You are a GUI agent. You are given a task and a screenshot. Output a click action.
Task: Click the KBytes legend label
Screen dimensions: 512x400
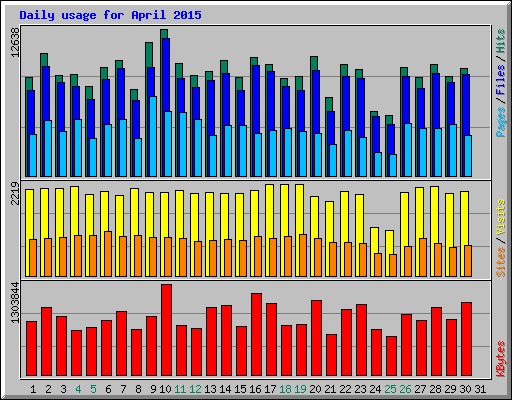pyautogui.click(x=501, y=359)
